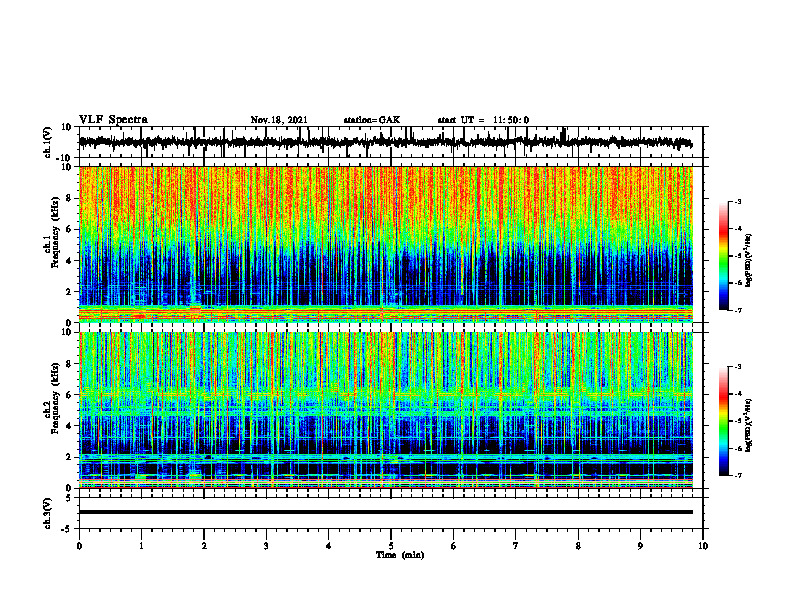Click tick label 5 on the Time axis

click(x=391, y=546)
